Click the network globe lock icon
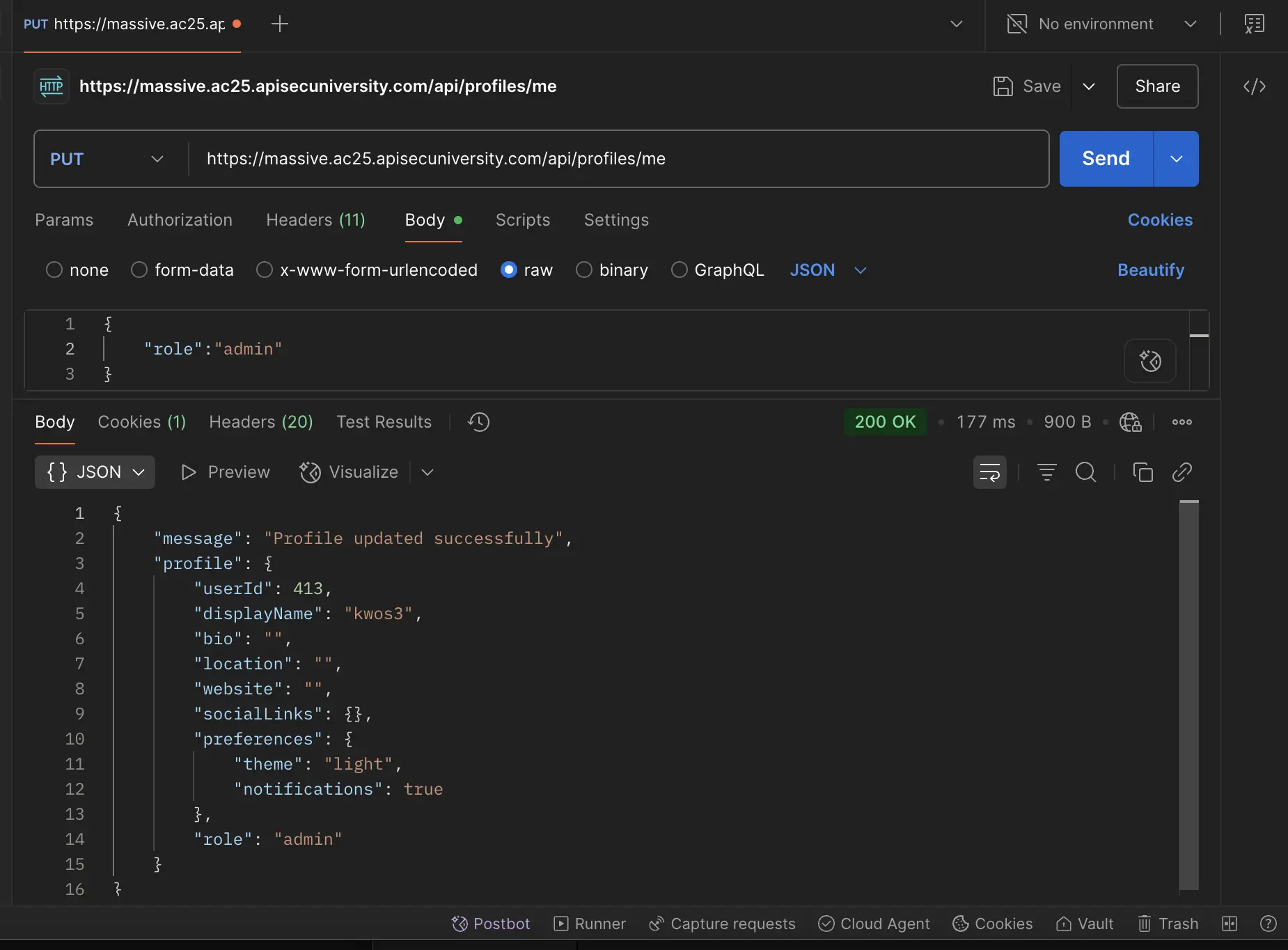Screen dimensions: 1288x950 (1130, 422)
